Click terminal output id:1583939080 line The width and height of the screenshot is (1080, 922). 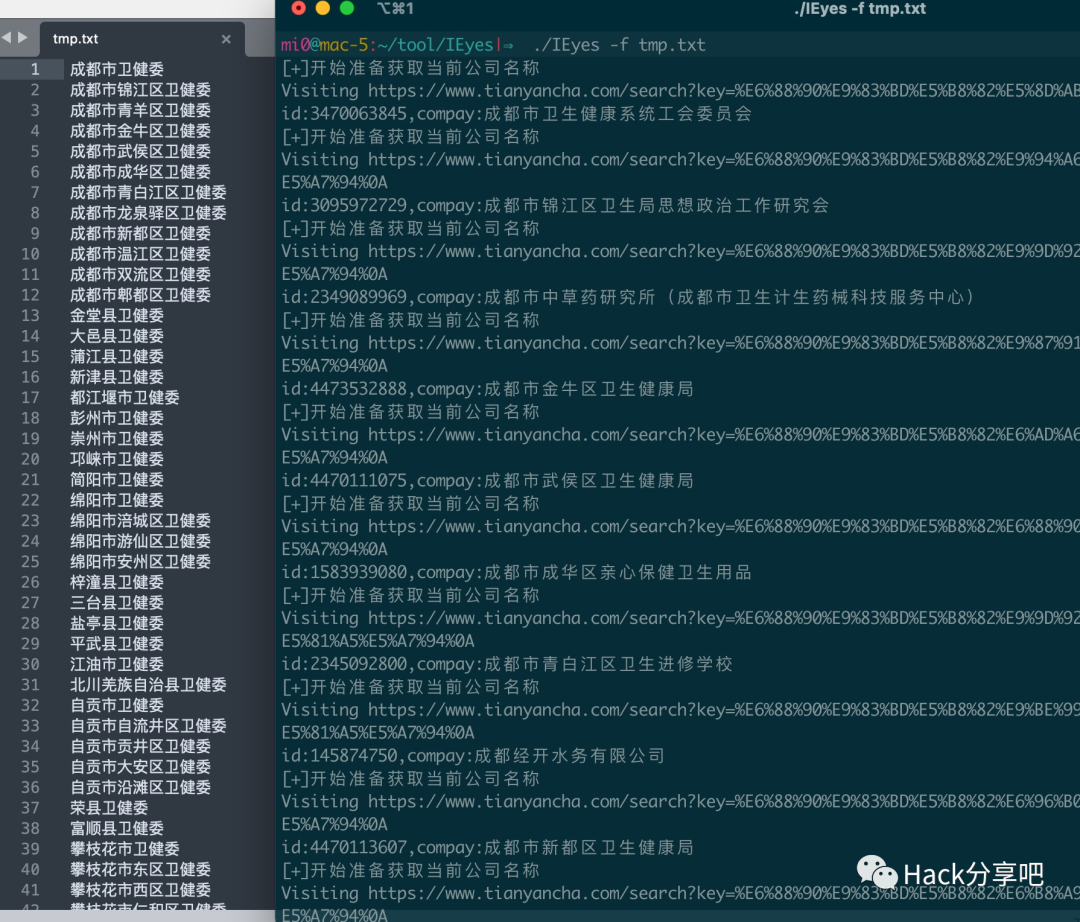click(517, 572)
